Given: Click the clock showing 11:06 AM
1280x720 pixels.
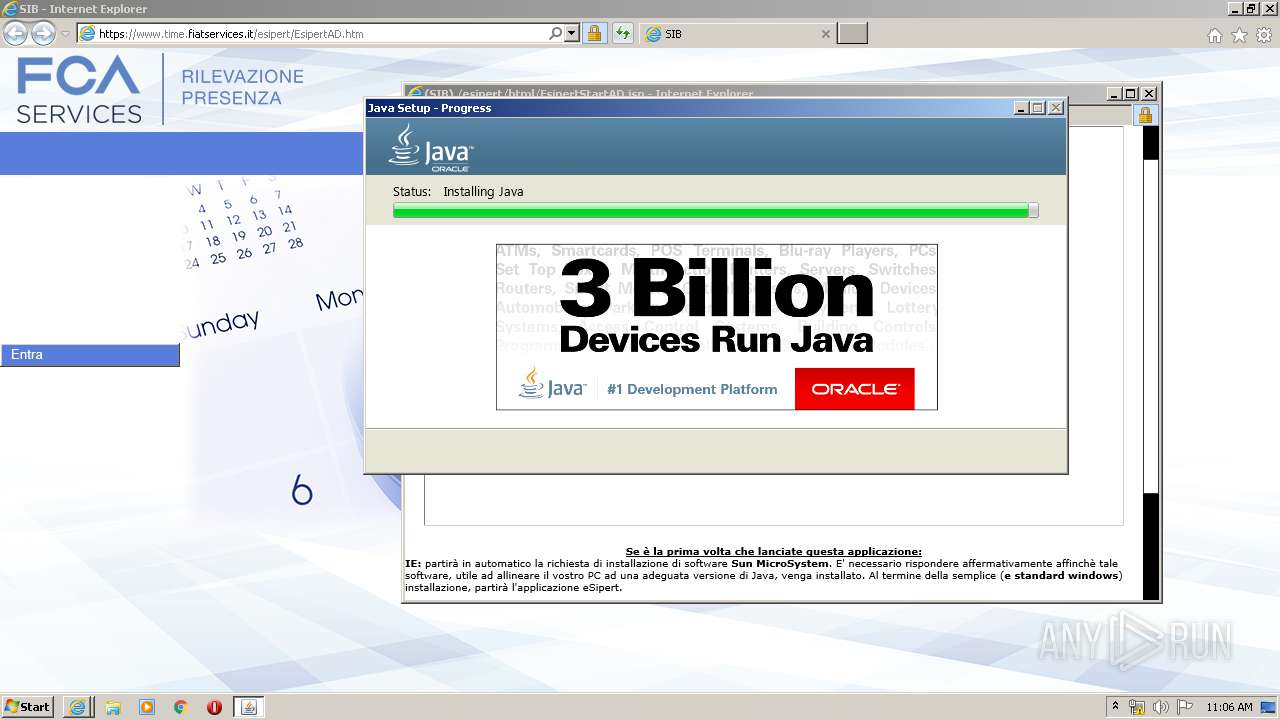Looking at the screenshot, I should (x=1229, y=707).
